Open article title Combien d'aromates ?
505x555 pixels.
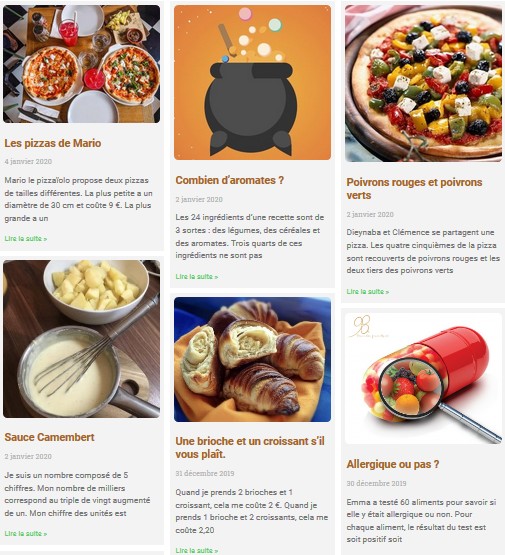pos(230,180)
